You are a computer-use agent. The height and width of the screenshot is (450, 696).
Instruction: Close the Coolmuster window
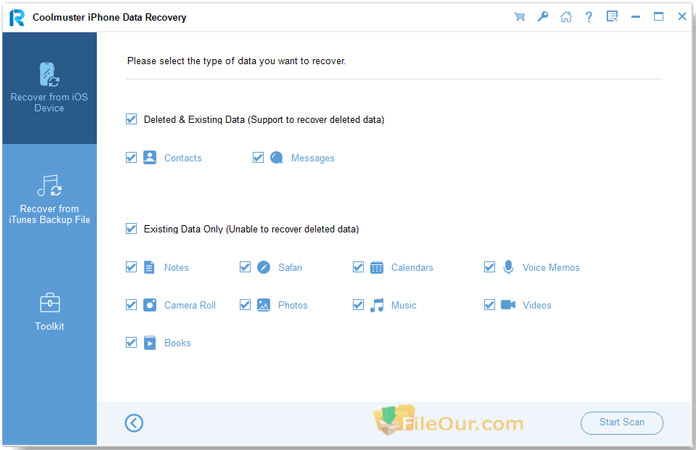682,16
